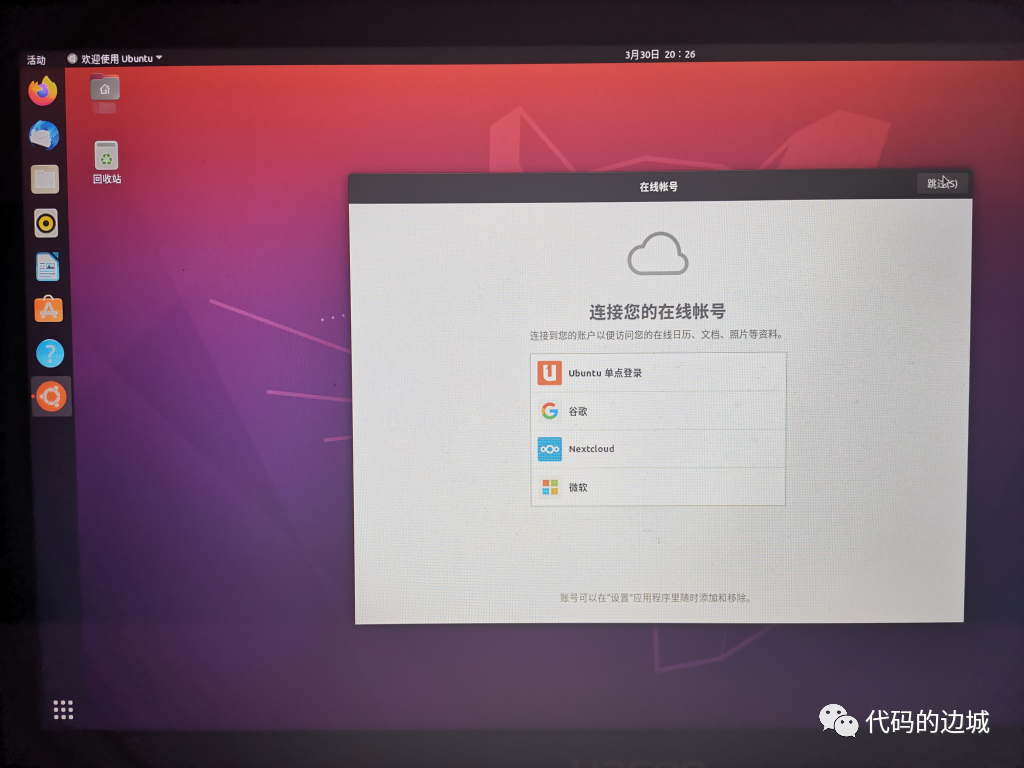Open the 欢迎使用 Ubuntu app menu
The image size is (1024, 768).
[x=113, y=58]
